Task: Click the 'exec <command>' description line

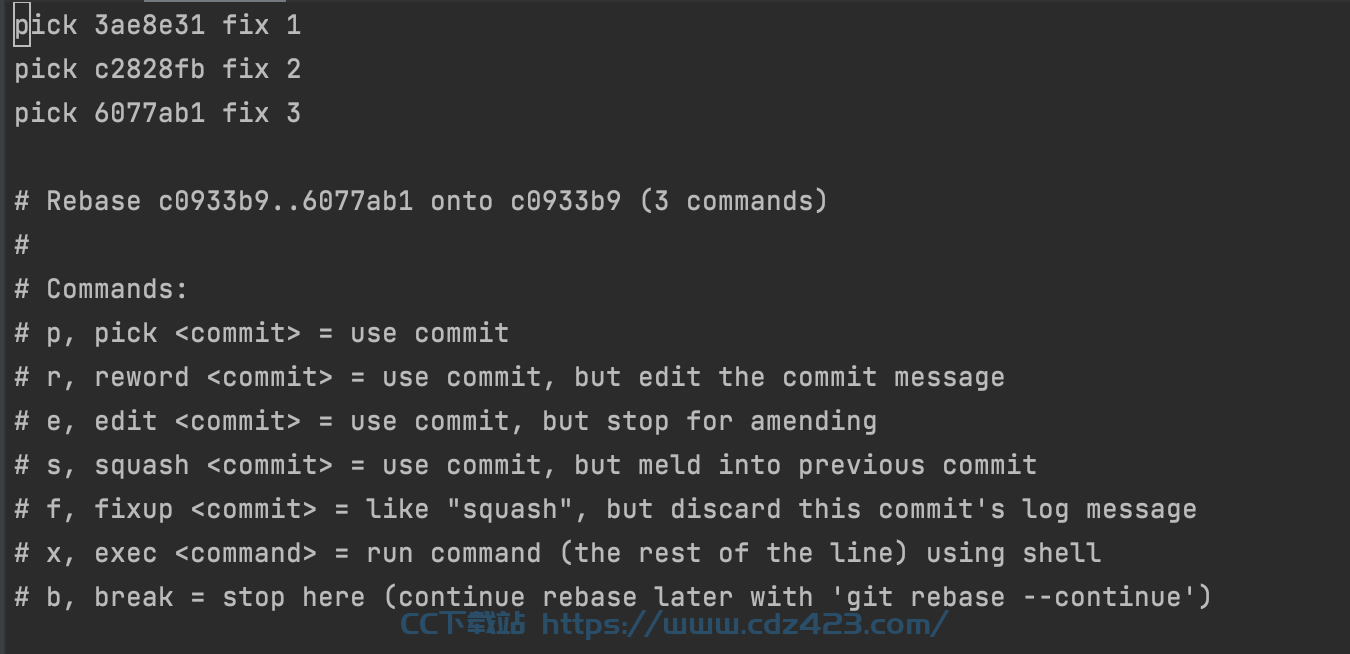Action: (x=558, y=553)
